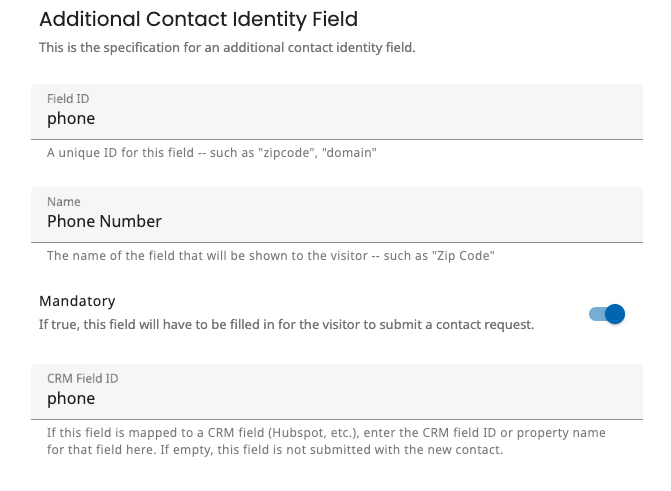Click the 'Mandatory' setting label
Screen dimensions: 671x491
77,301
